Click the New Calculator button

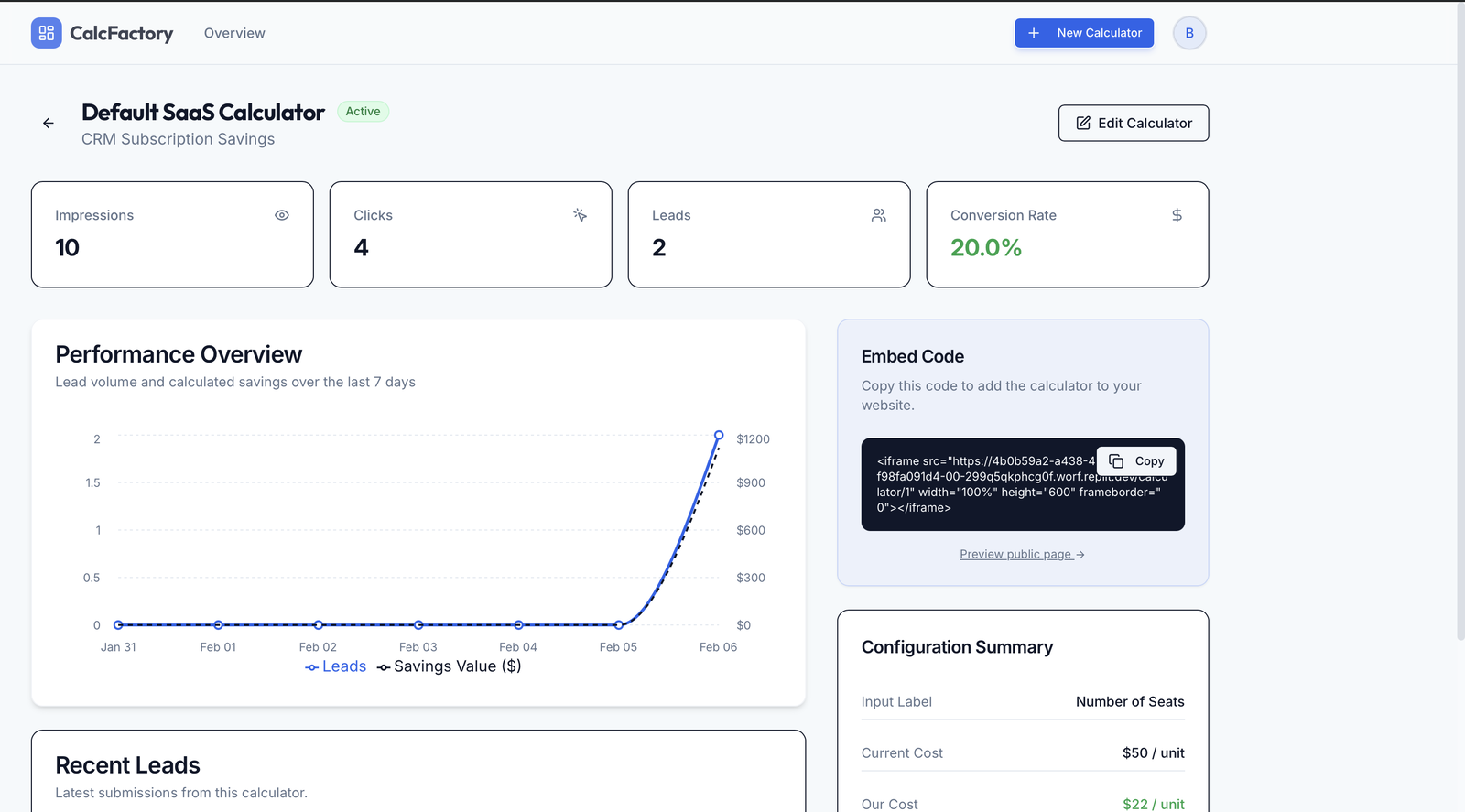coord(1084,33)
